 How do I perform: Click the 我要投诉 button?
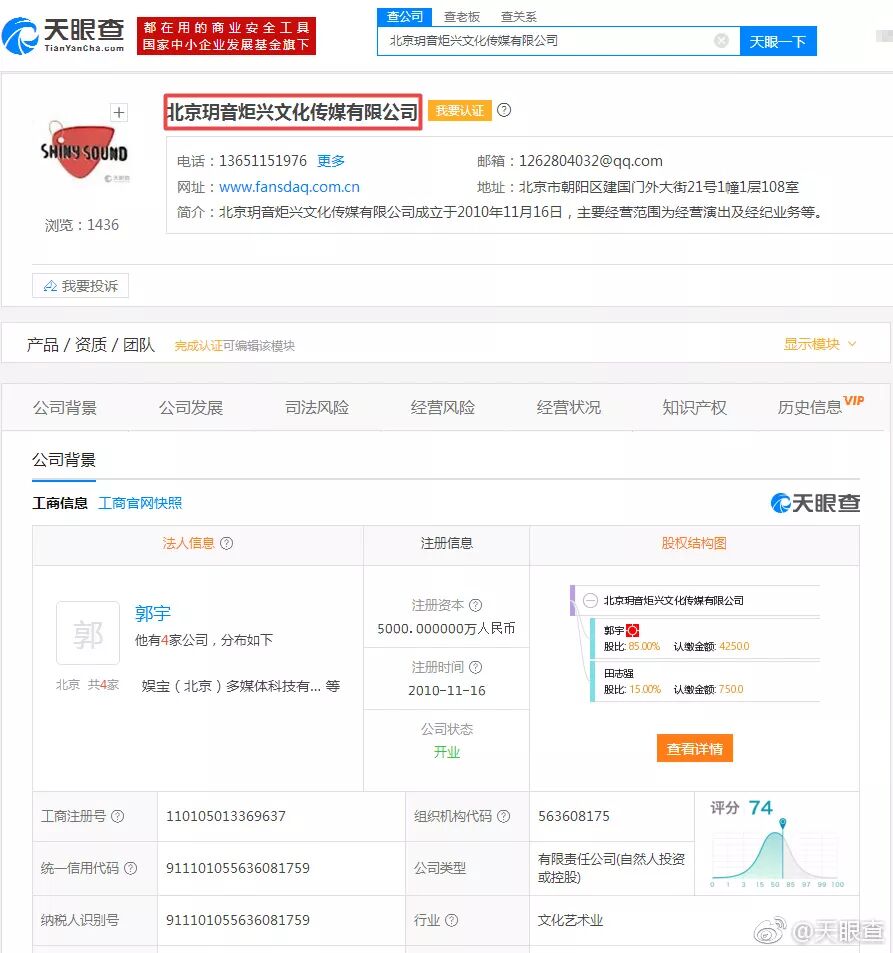[x=80, y=286]
